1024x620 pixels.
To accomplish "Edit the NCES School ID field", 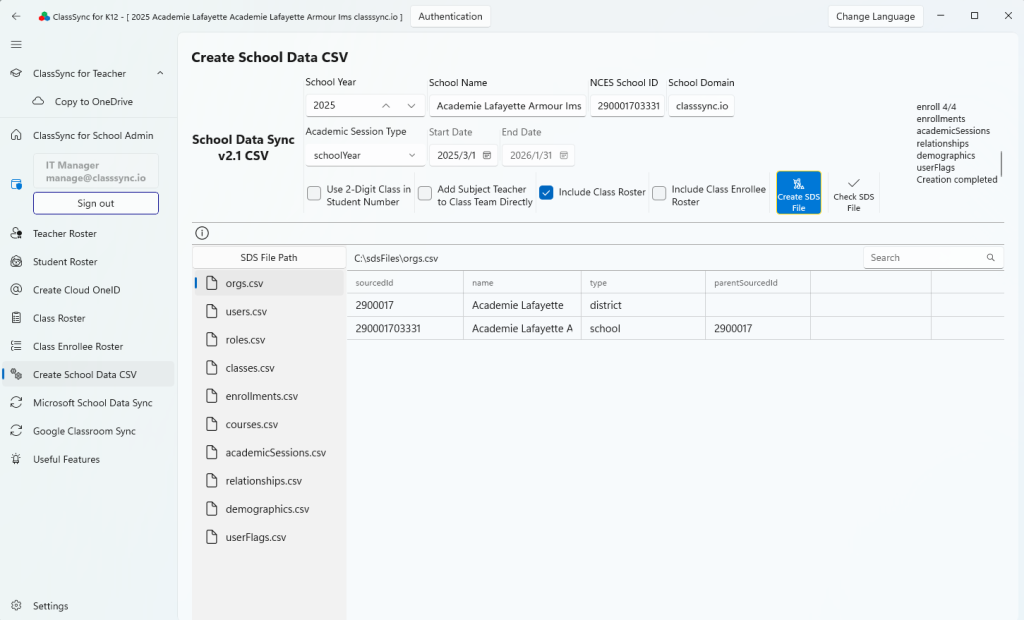I will 628,106.
